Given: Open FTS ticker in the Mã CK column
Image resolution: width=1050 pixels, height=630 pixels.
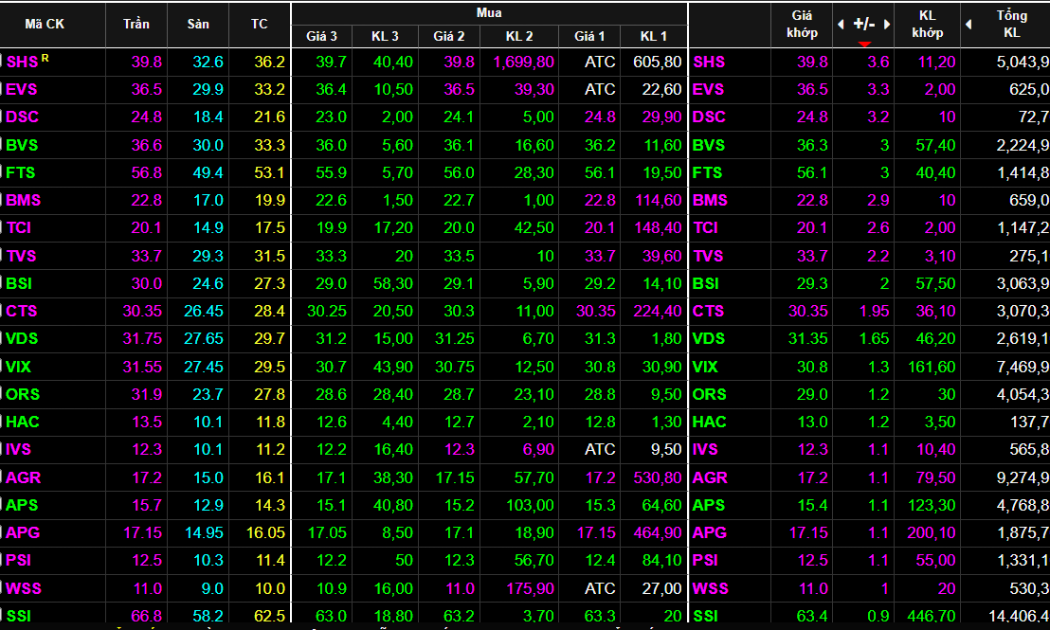Looking at the screenshot, I should pyautogui.click(x=21, y=173).
